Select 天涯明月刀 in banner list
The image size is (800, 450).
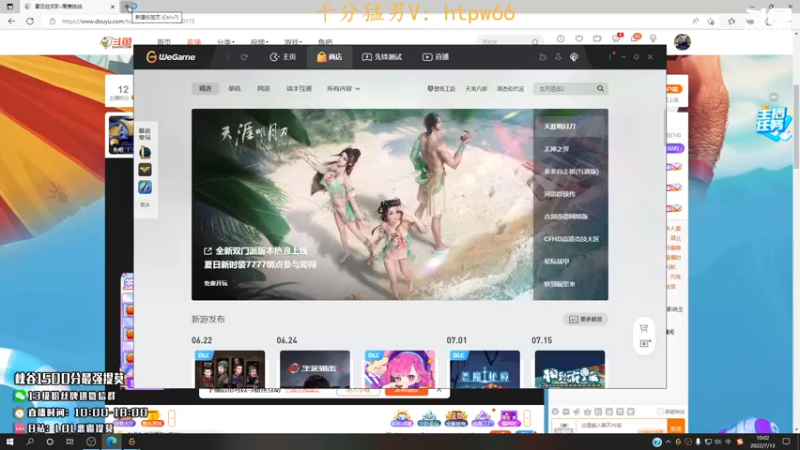560,126
